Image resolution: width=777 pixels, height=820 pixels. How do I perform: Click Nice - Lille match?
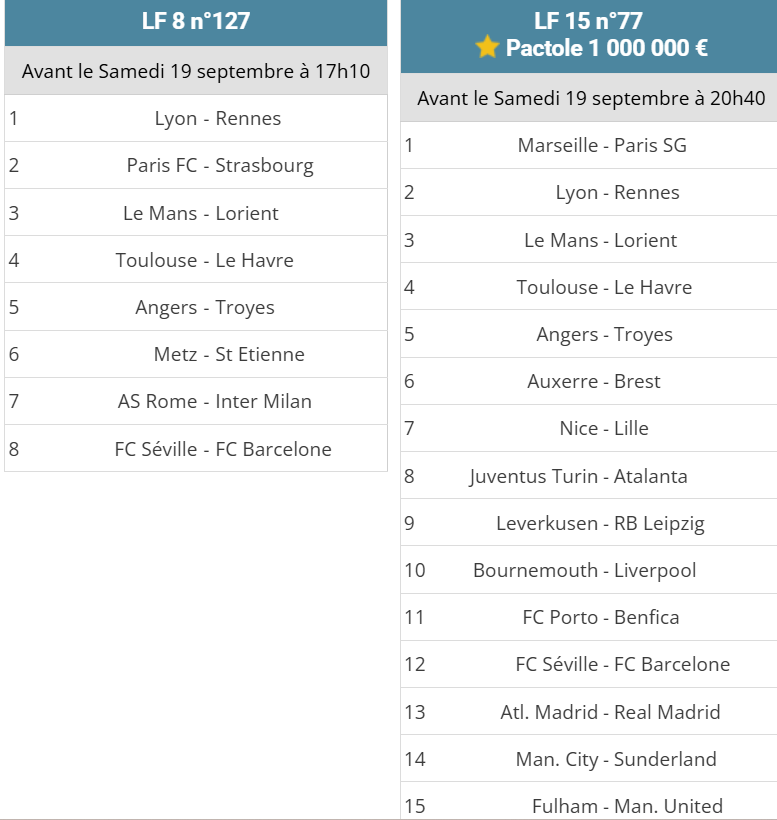589,428
